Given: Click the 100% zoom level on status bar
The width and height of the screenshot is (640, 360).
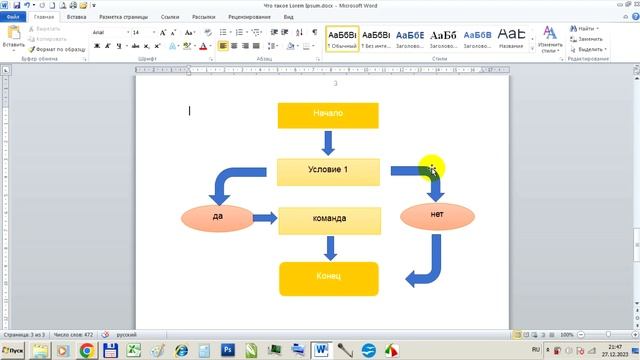Looking at the screenshot, I should click(567, 335).
